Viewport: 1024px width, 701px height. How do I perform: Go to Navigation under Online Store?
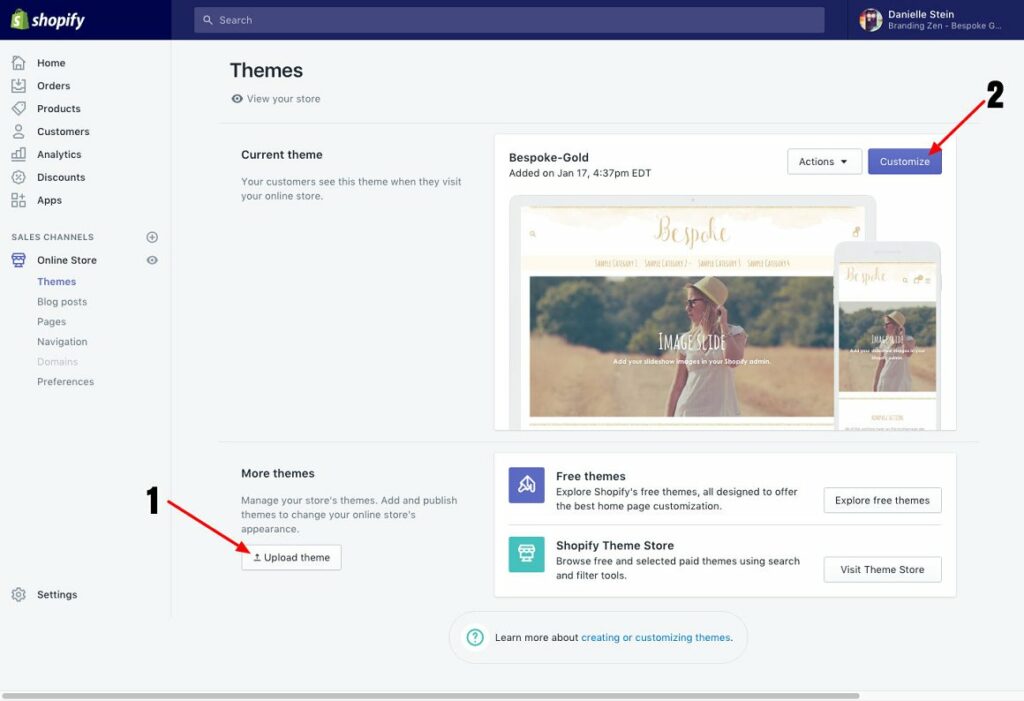coord(62,342)
